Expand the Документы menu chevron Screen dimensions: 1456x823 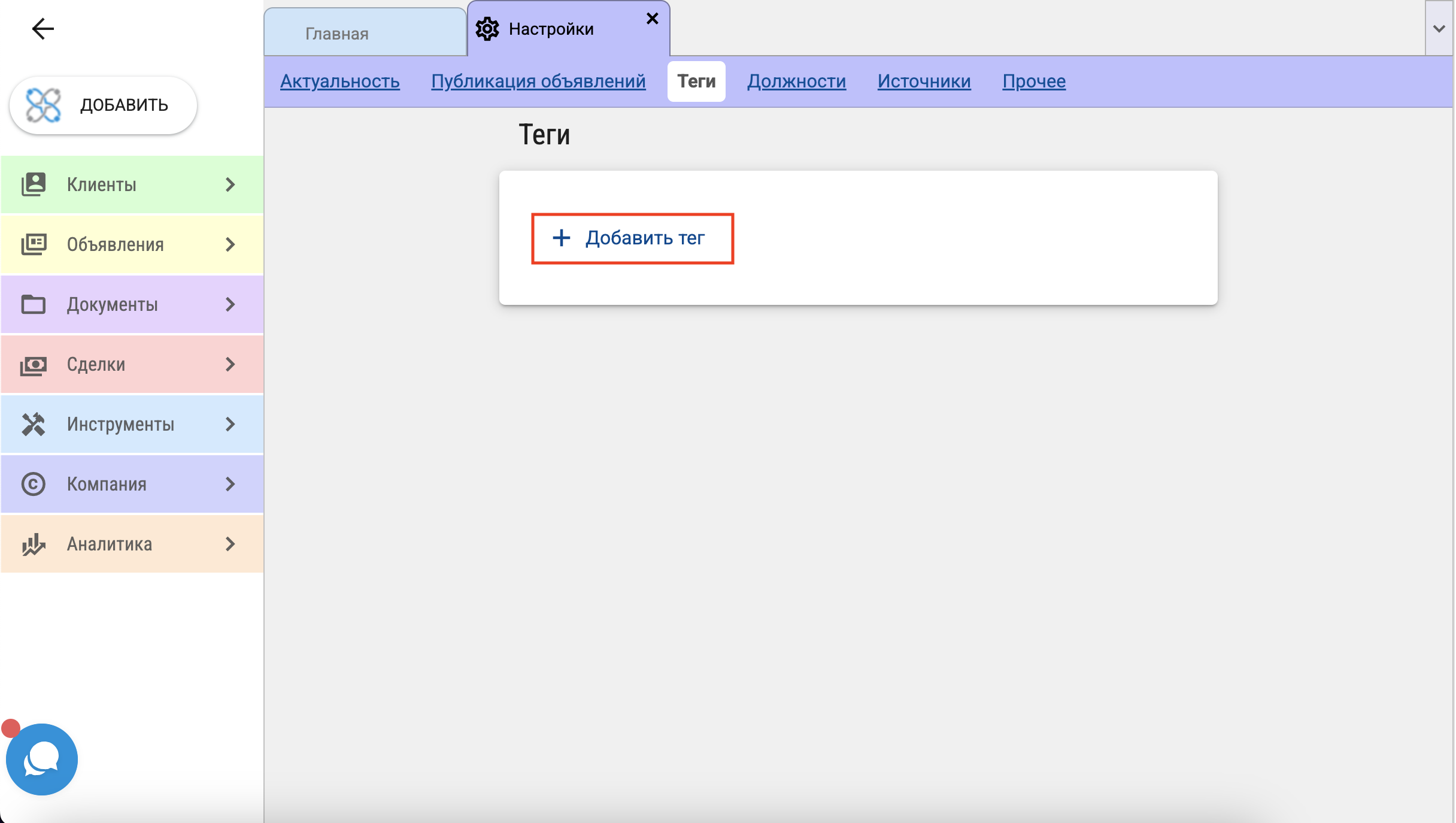click(x=230, y=304)
